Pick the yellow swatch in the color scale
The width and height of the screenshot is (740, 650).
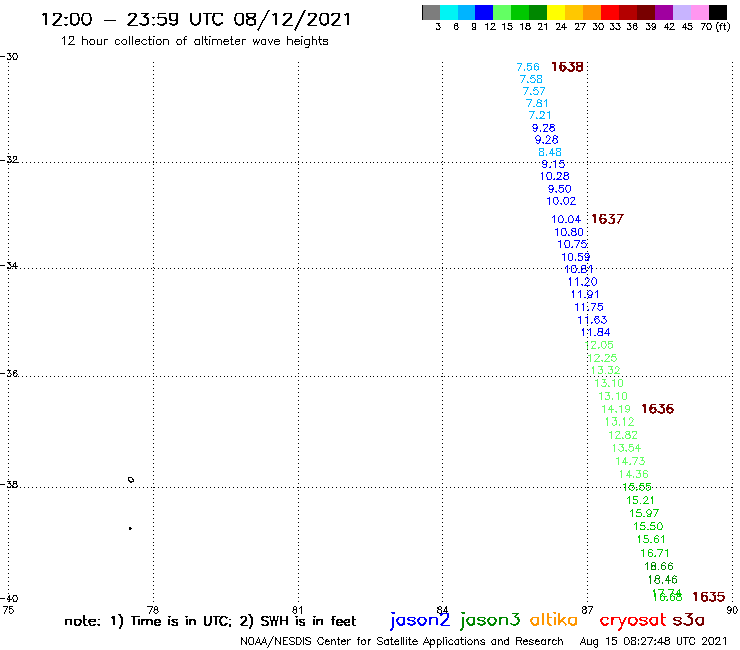[556, 12]
